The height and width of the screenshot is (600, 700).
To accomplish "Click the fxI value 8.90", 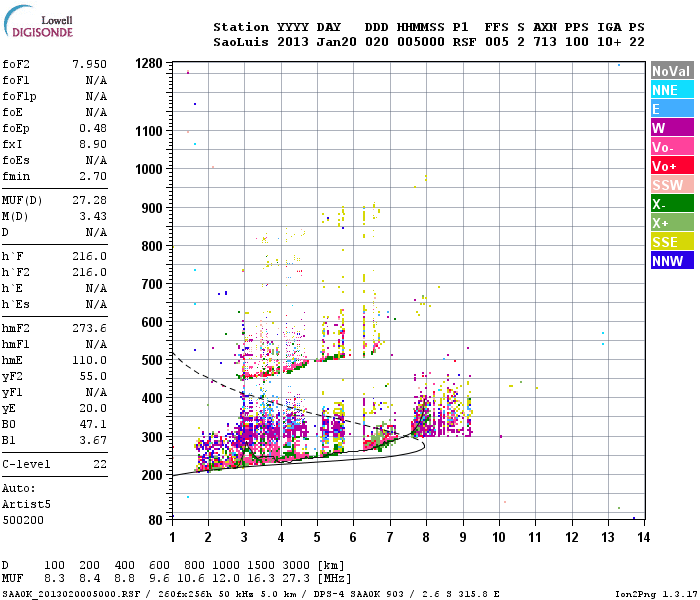I will (x=93, y=144).
